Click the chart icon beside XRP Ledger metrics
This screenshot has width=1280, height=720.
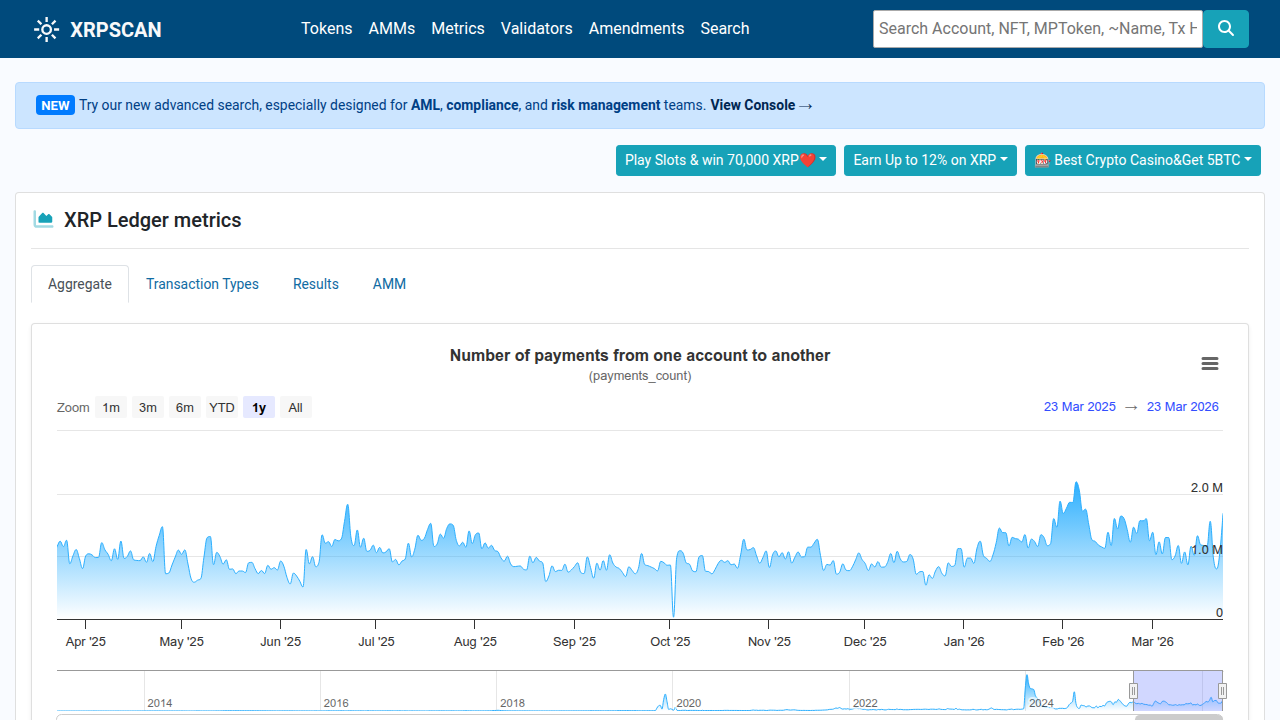(x=44, y=219)
